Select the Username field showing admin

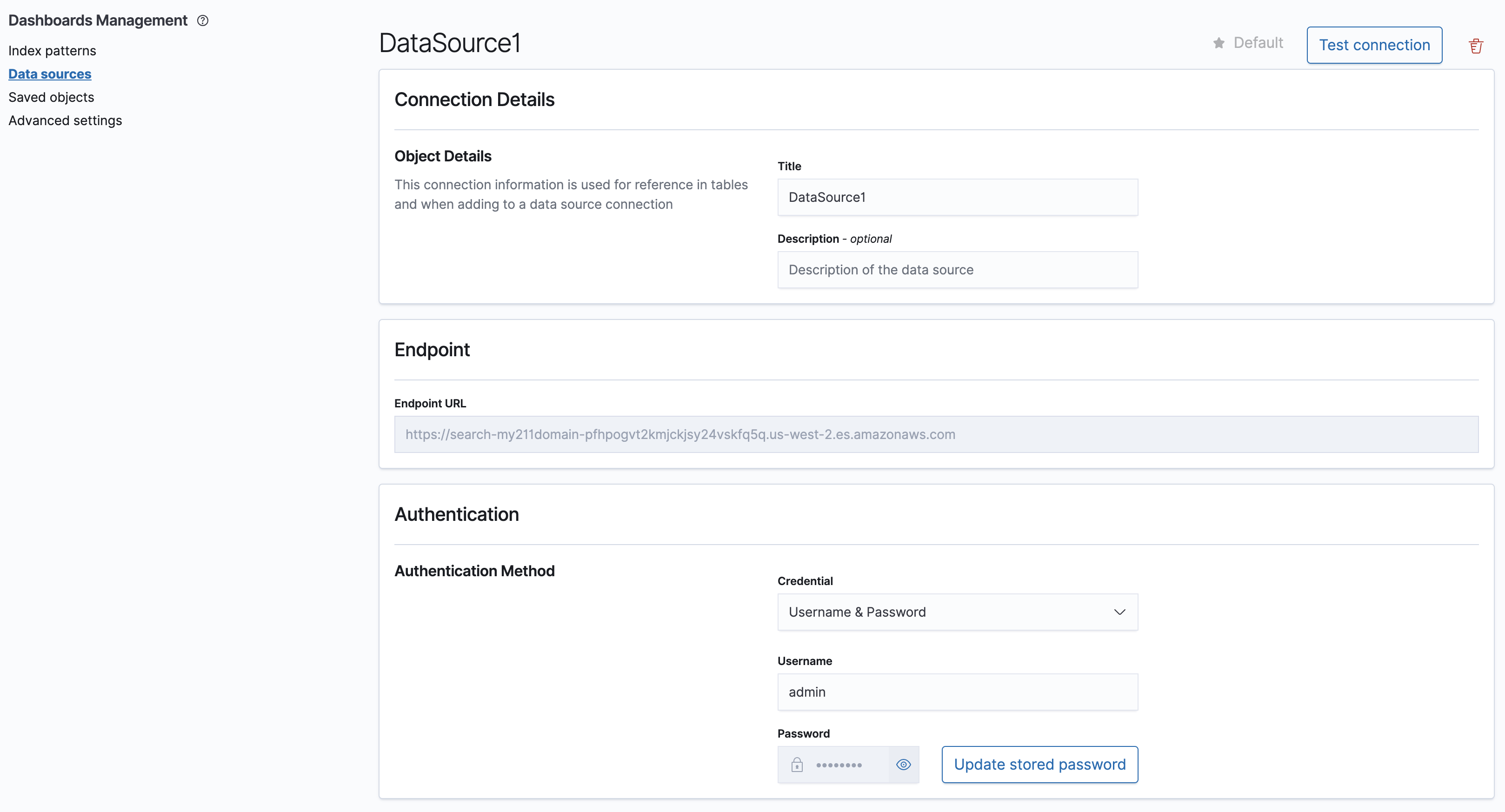click(x=957, y=692)
